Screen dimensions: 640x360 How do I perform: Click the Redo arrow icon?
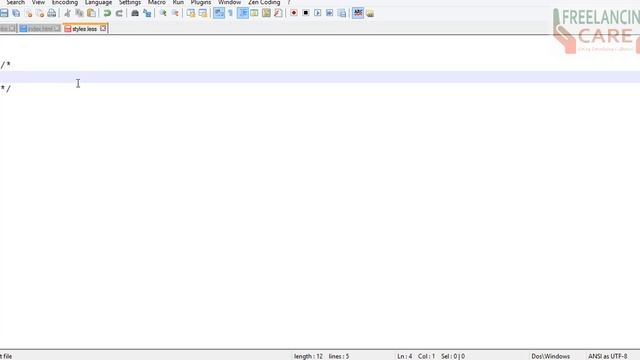119,13
